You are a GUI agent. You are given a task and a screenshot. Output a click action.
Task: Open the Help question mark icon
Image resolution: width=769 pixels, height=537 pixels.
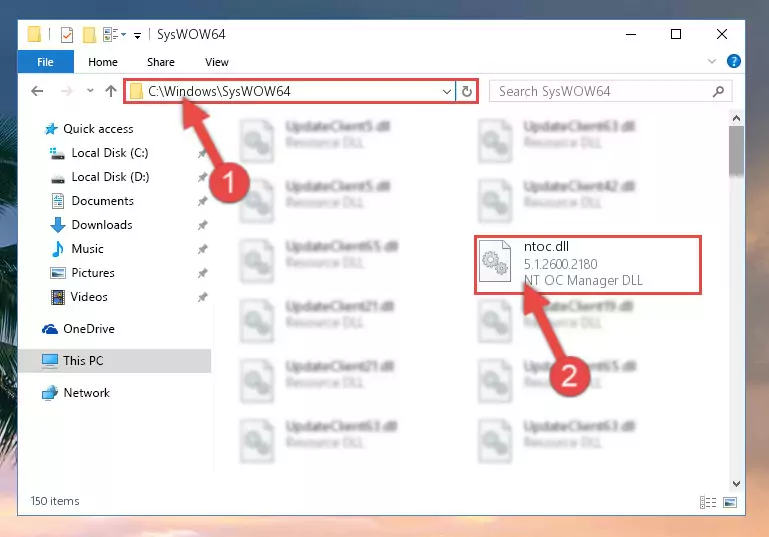click(734, 61)
